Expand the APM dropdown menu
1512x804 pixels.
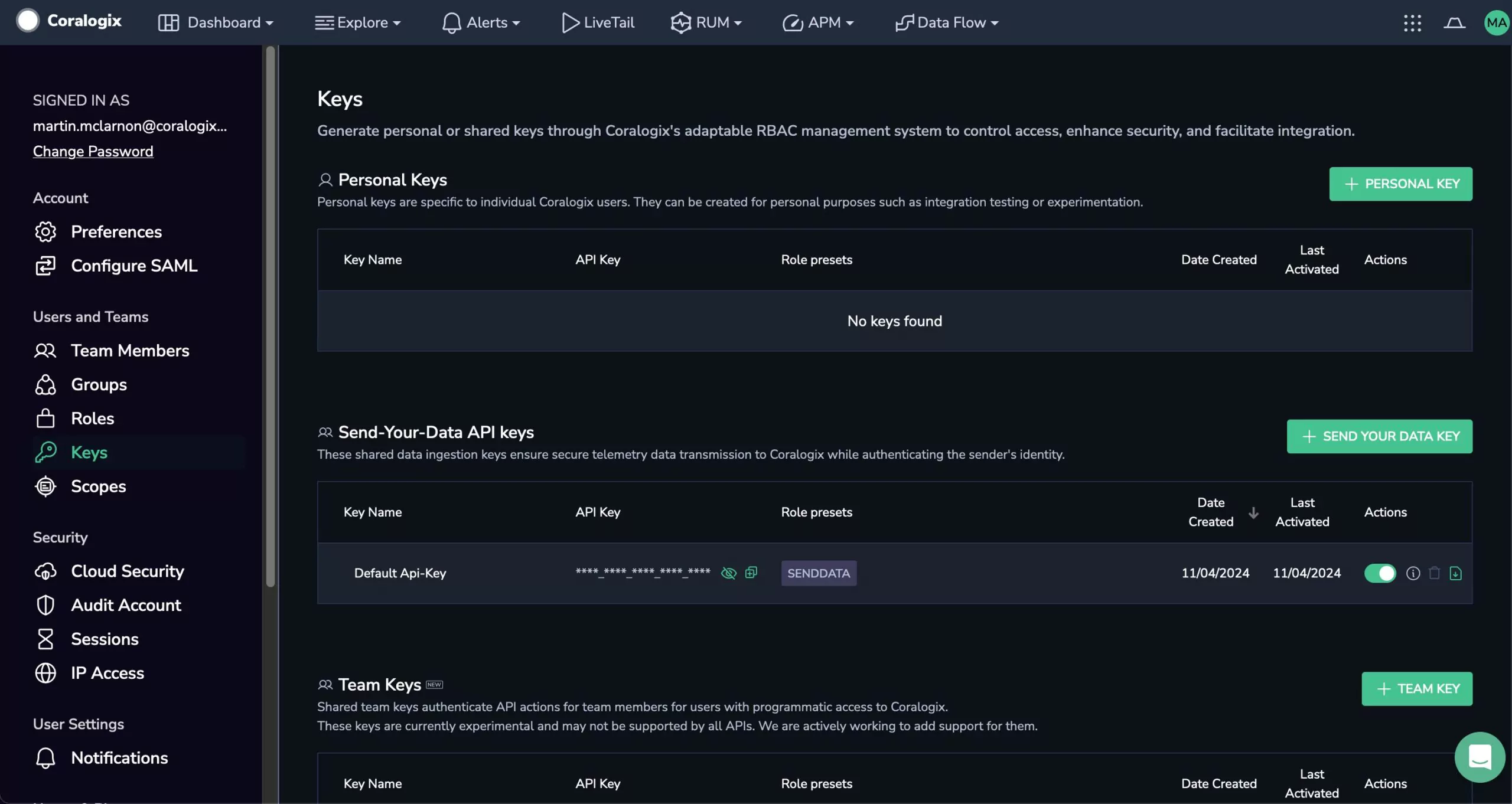(818, 23)
